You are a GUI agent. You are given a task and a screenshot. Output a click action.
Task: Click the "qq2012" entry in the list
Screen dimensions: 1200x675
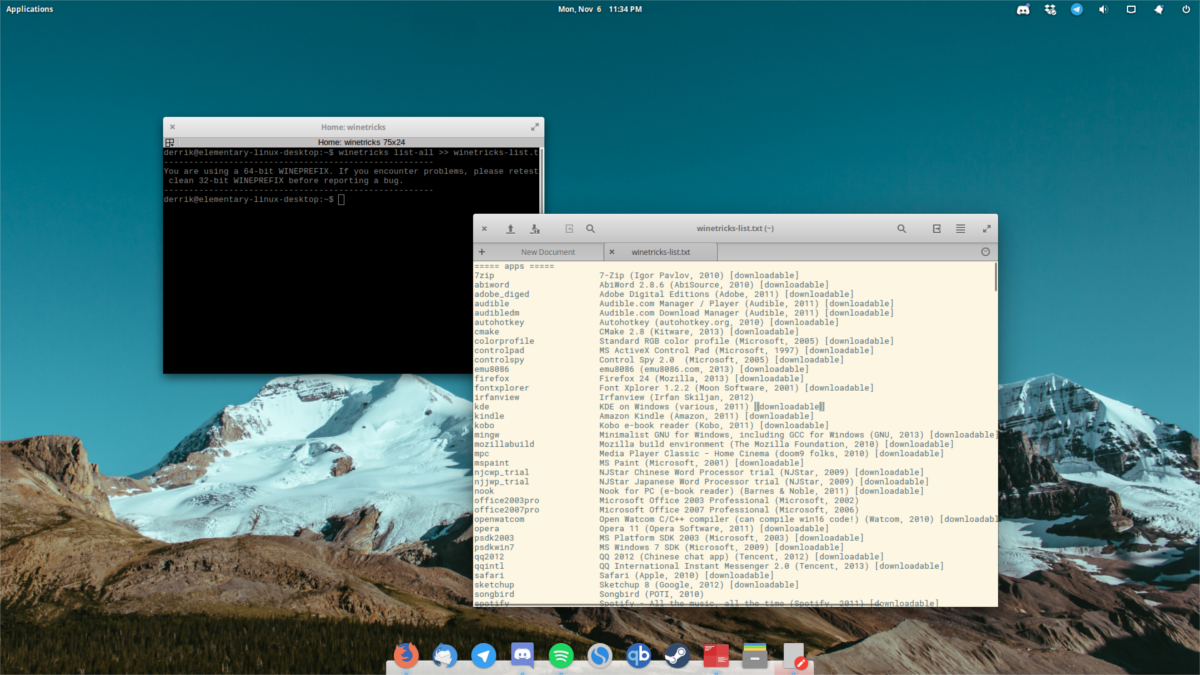point(489,556)
